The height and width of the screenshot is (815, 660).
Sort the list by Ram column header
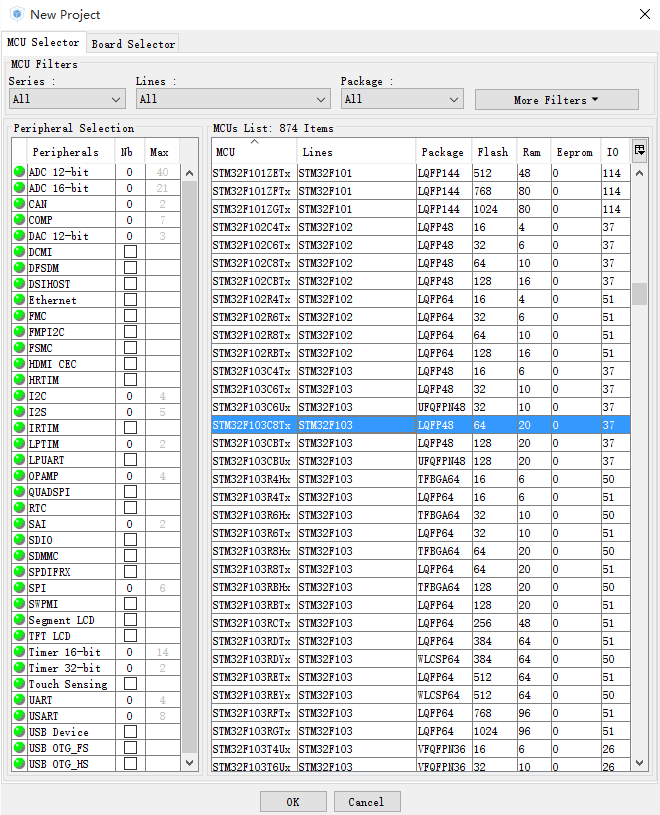tap(533, 152)
